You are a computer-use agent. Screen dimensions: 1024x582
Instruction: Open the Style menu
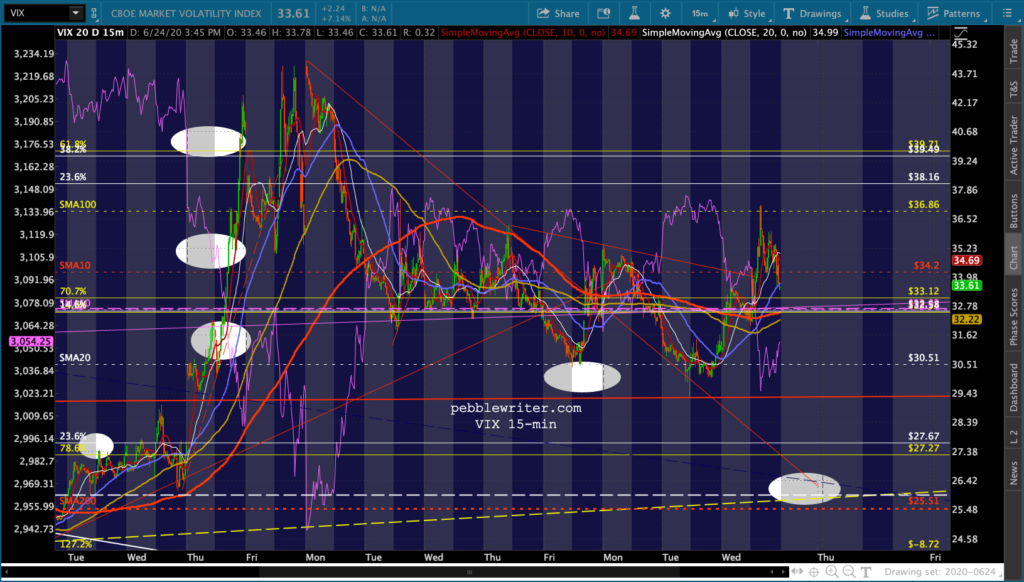tap(745, 13)
